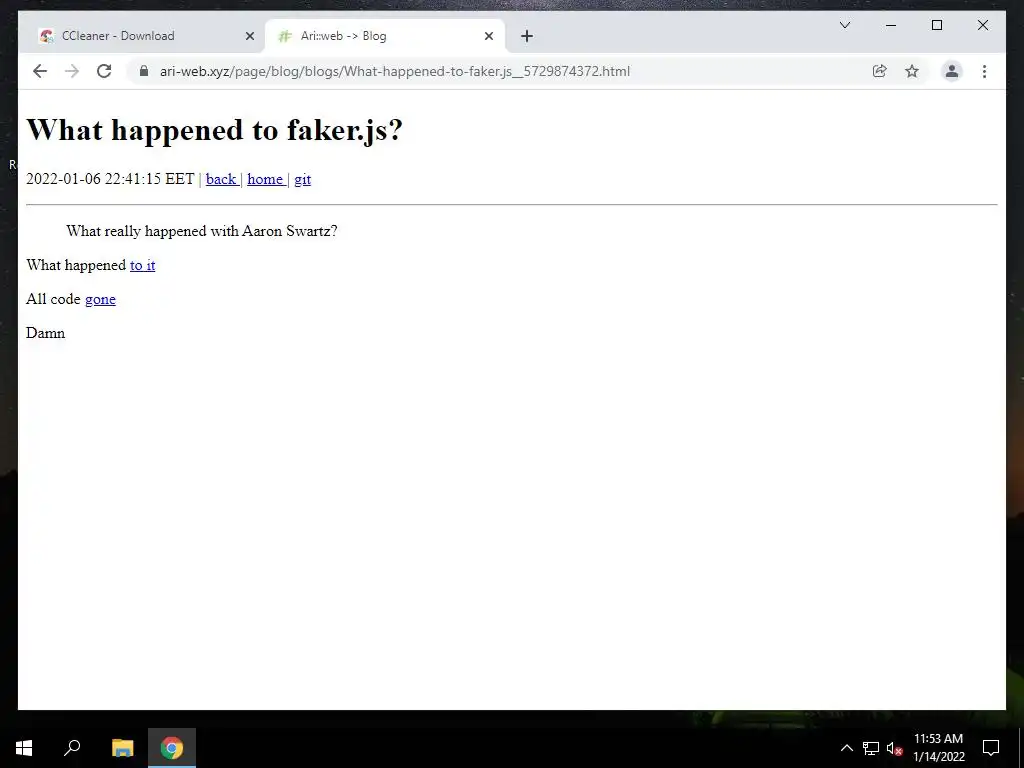Open the clock showing 11:53 AM
The height and width of the screenshot is (768, 1024).
[938, 748]
